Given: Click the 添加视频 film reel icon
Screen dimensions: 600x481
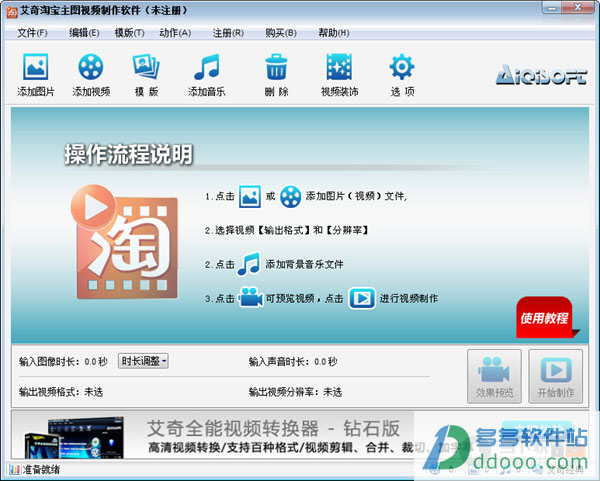Looking at the screenshot, I should tap(91, 67).
